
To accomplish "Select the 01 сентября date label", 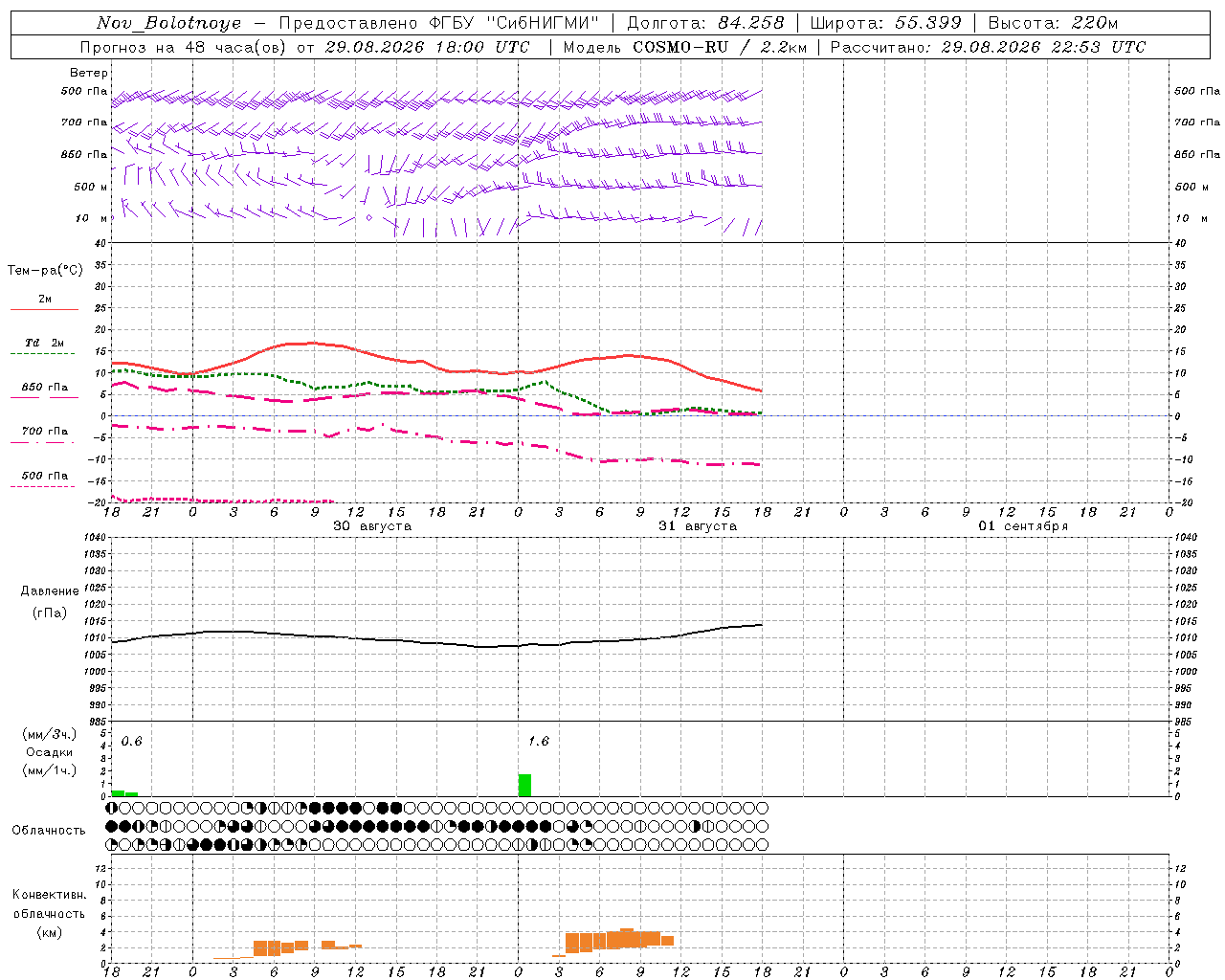I will (x=1023, y=526).
